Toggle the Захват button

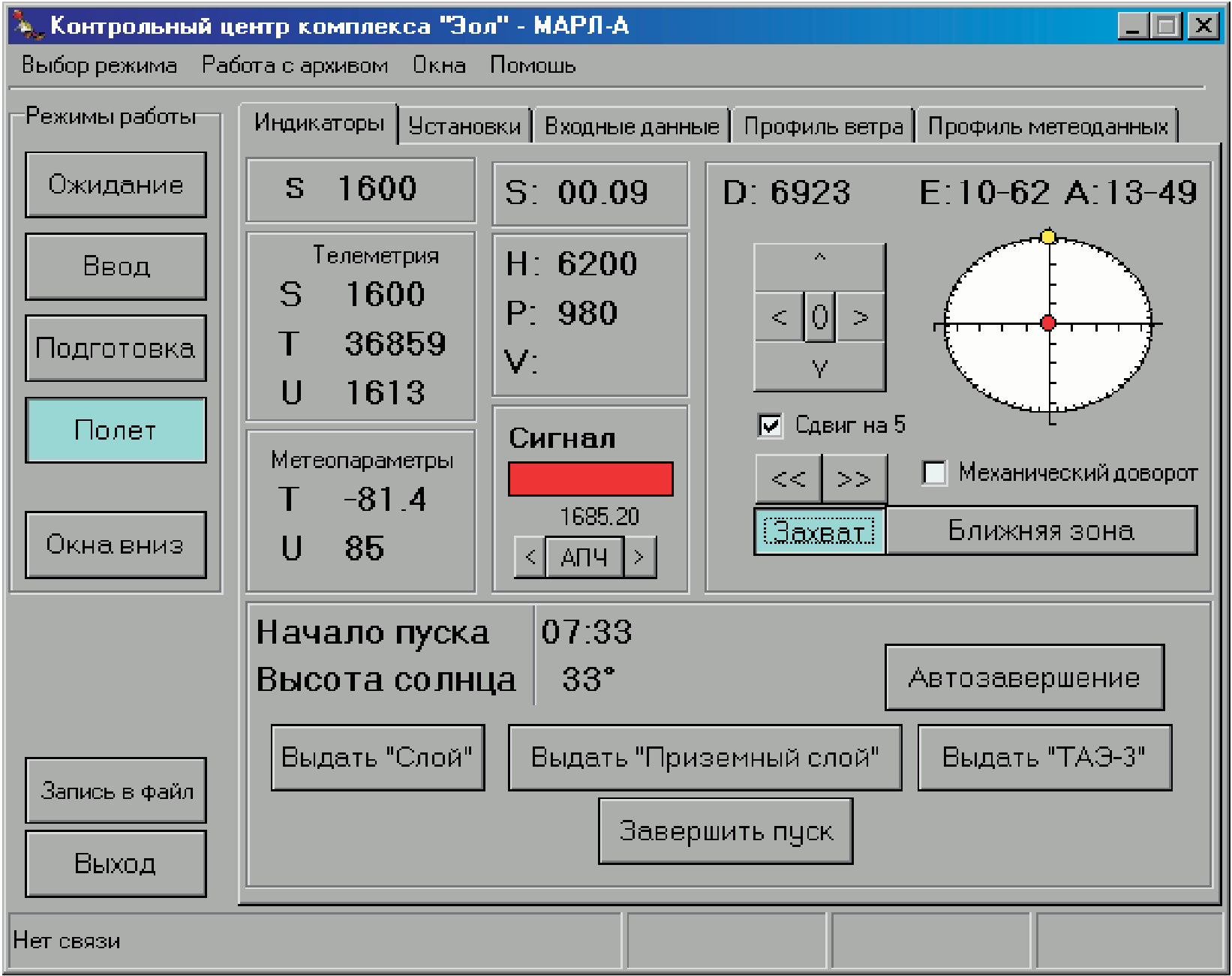pyautogui.click(x=819, y=531)
